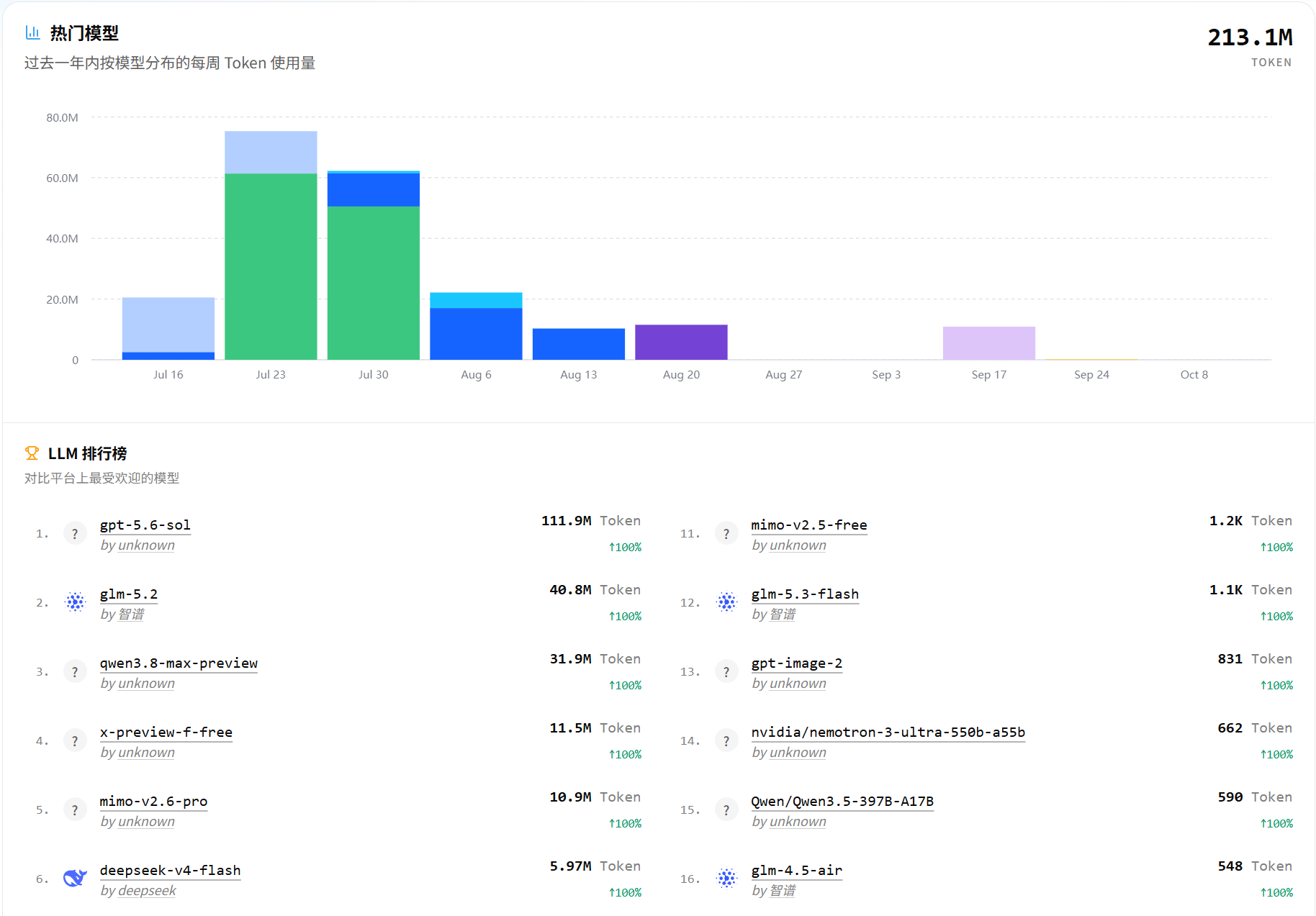Screen dimensions: 1316x916
Task: Open the mimo-v2.6-pro model link
Action: [x=153, y=801]
